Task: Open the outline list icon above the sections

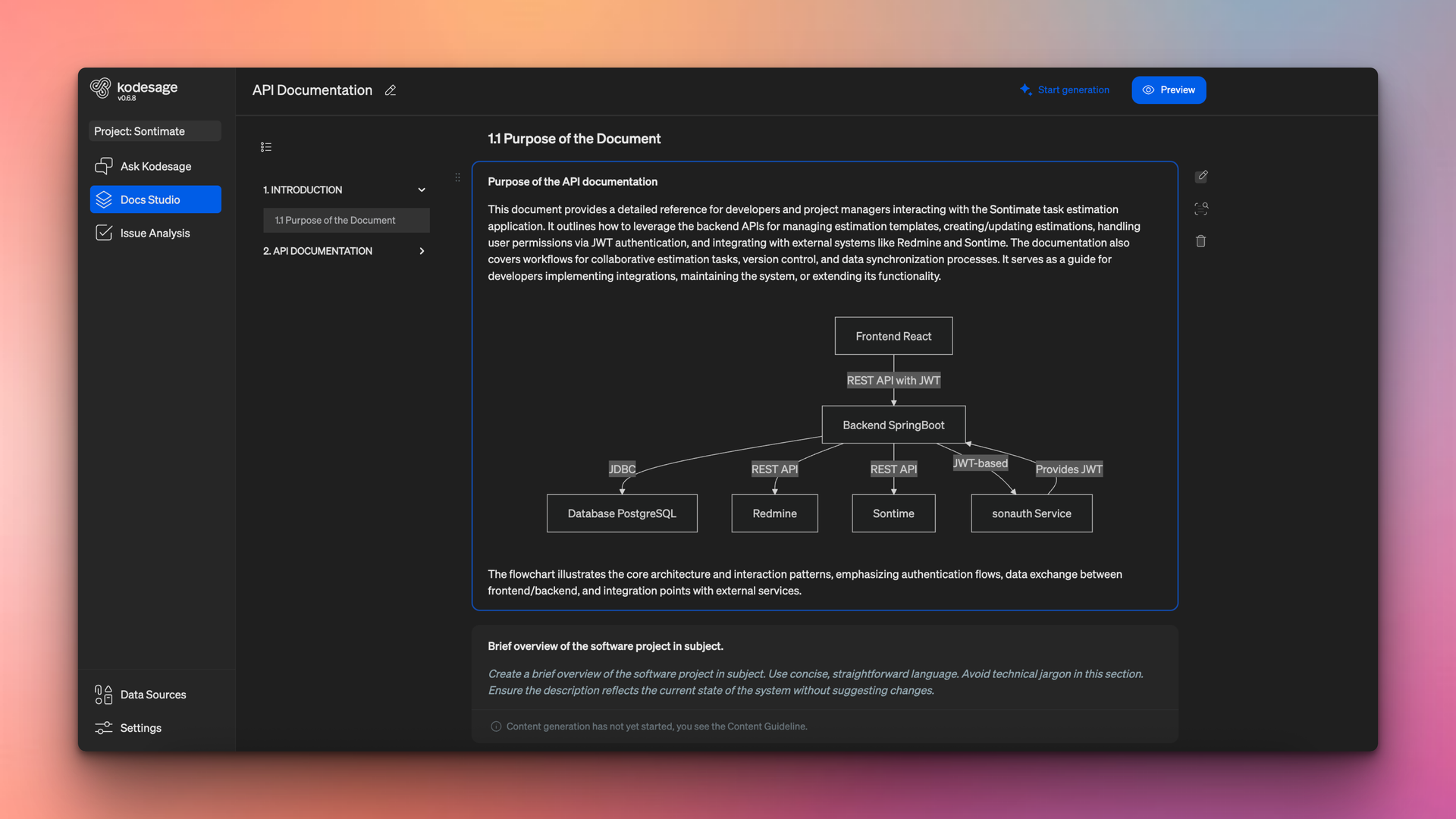Action: 266,146
